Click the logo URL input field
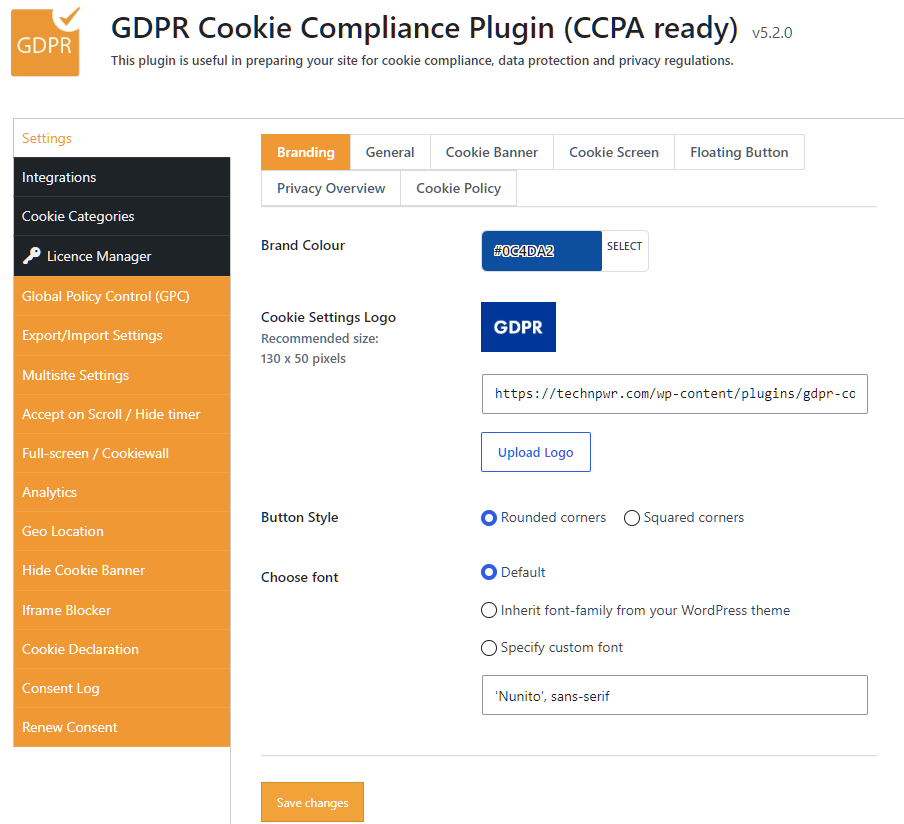Screen dimensions: 904x824 tap(675, 394)
